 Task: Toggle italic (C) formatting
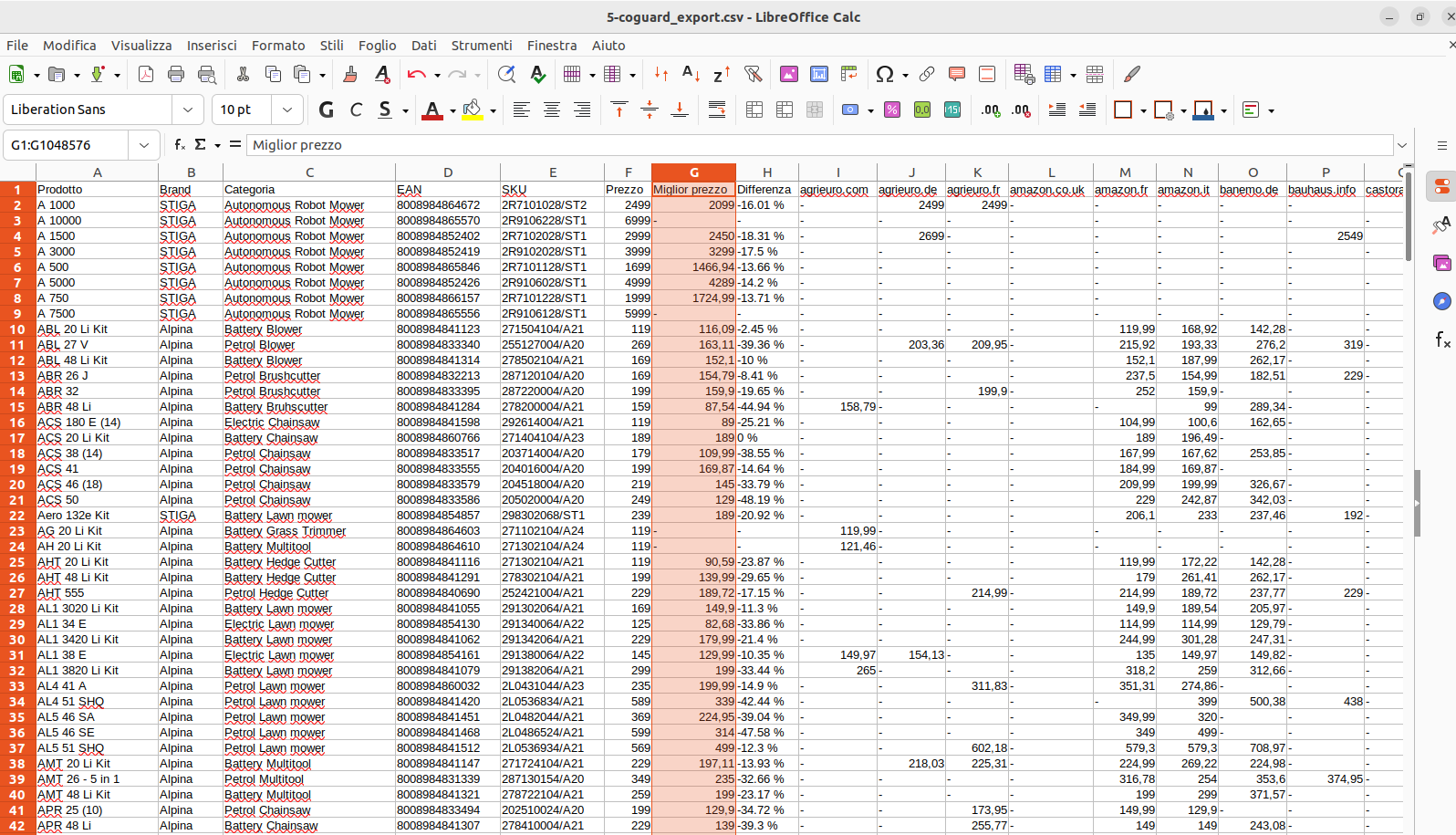coord(357,110)
